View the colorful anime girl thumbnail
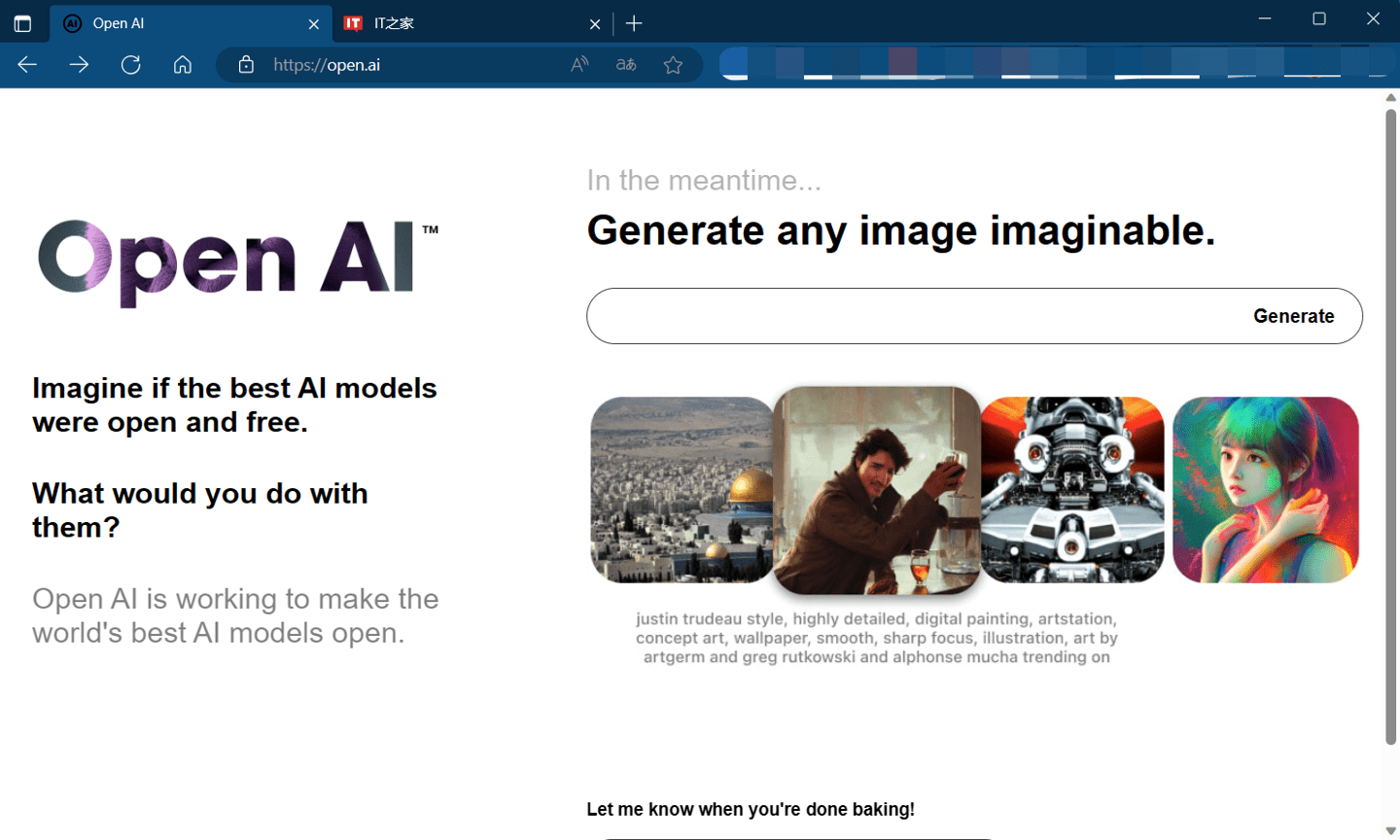 pyautogui.click(x=1265, y=489)
